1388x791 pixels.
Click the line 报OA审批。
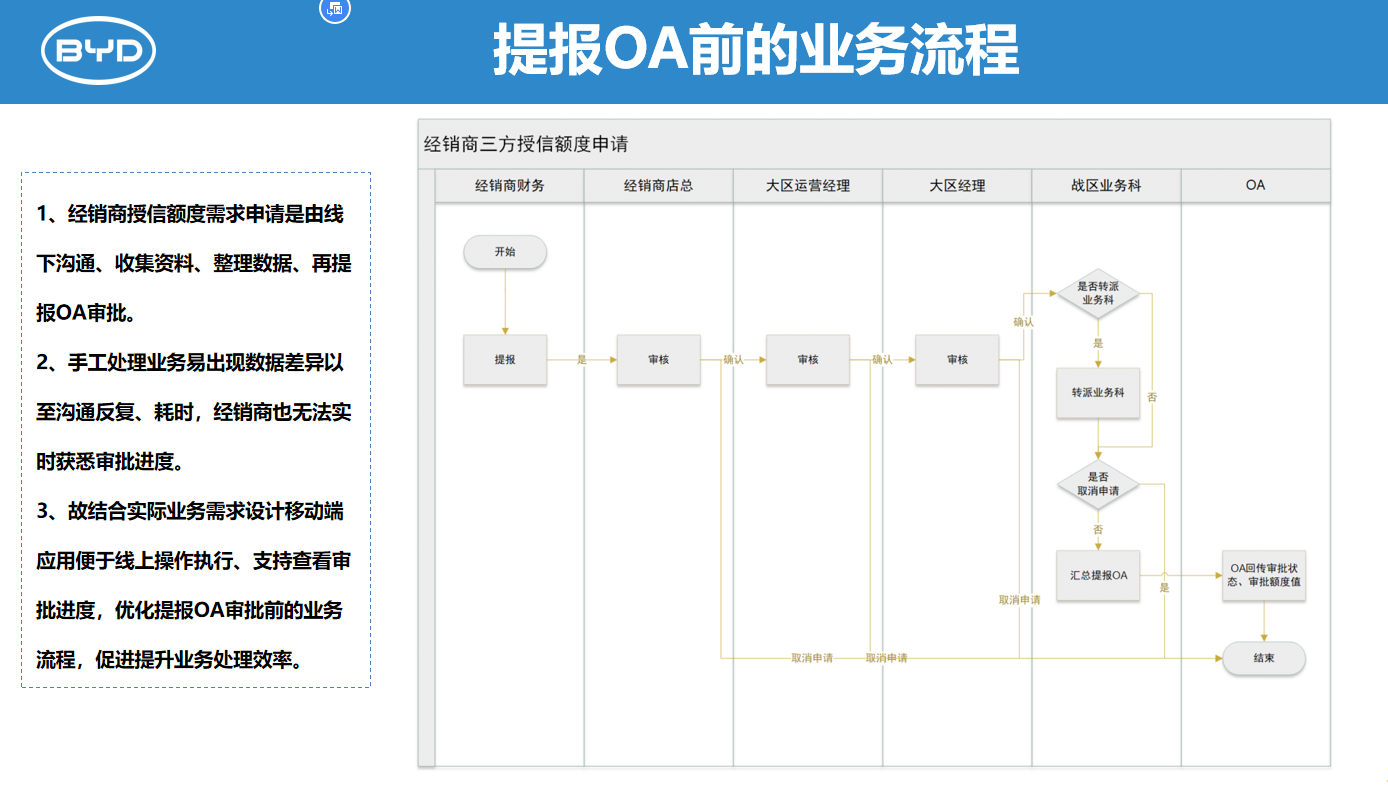[86, 313]
